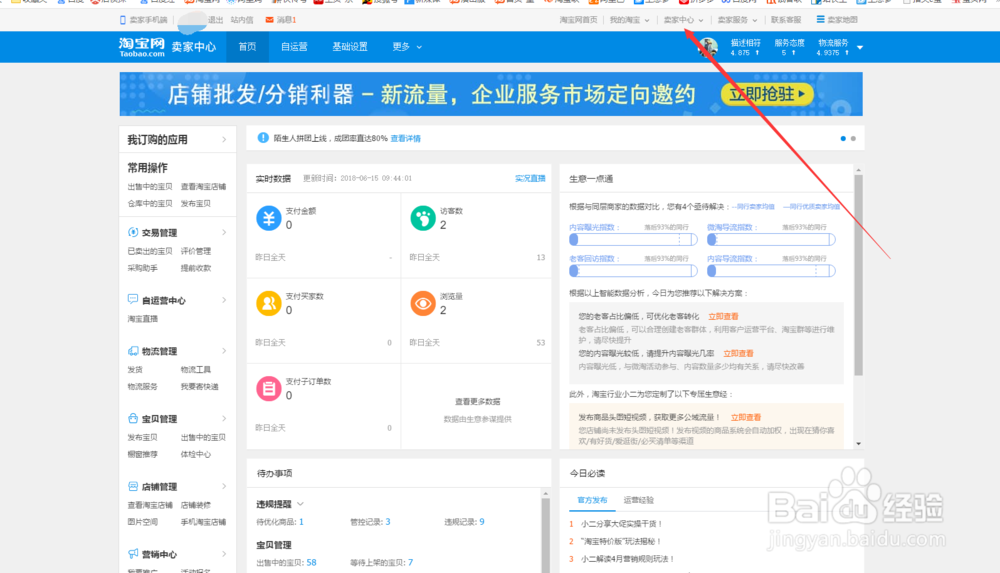
Task: Open 物流工具 in sidebar
Action: click(x=196, y=370)
